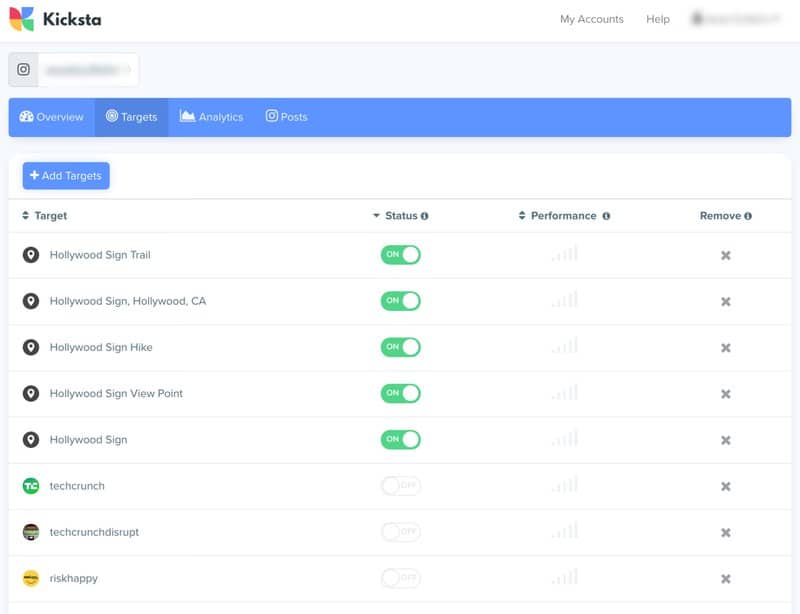Remove the riskhappy target
This screenshot has width=800, height=614.
[726, 579]
